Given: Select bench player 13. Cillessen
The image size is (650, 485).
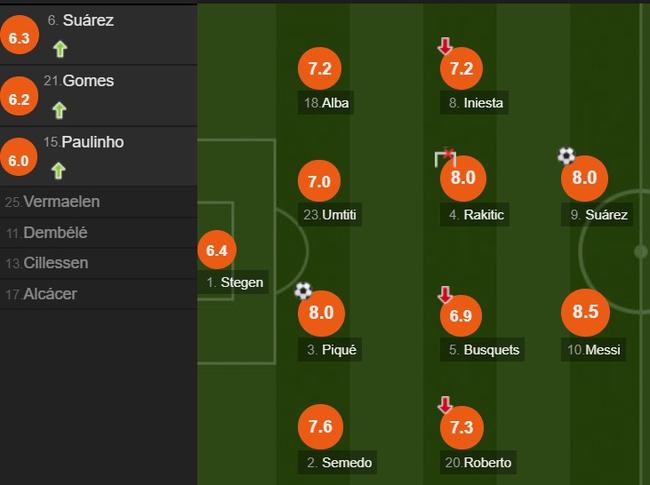Looking at the screenshot, I should point(98,264).
